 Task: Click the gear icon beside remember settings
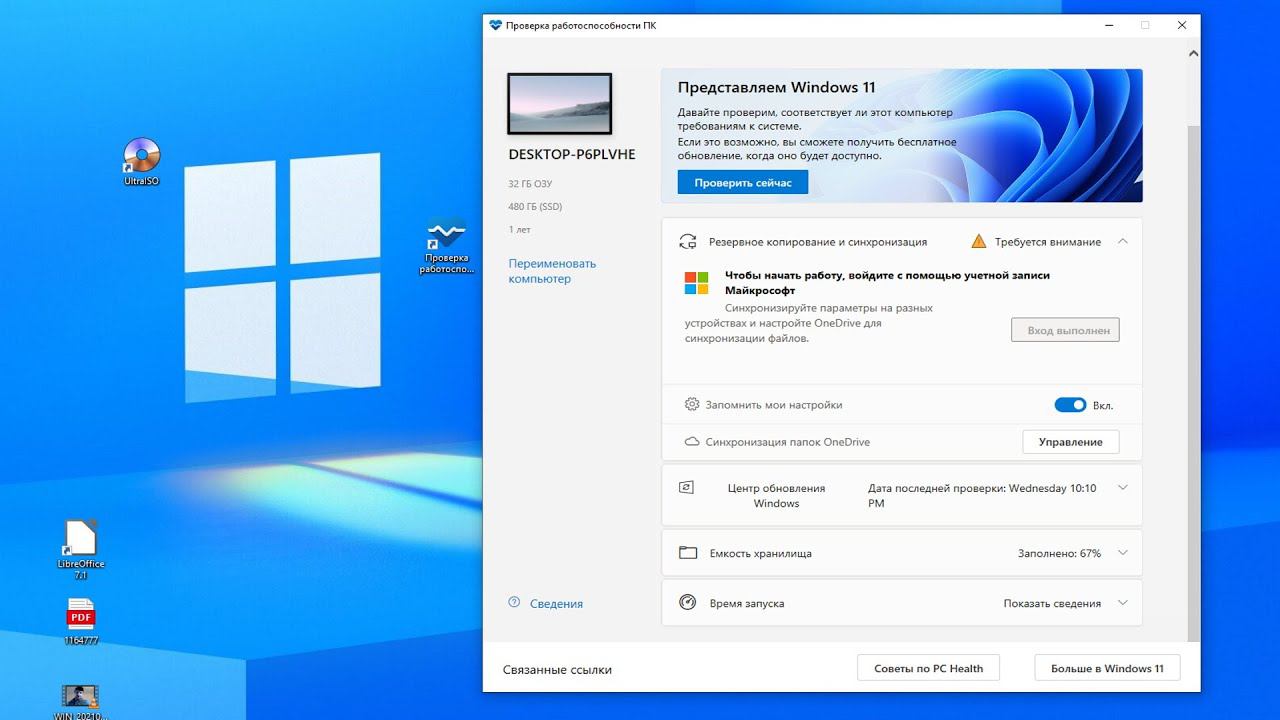pyautogui.click(x=691, y=405)
